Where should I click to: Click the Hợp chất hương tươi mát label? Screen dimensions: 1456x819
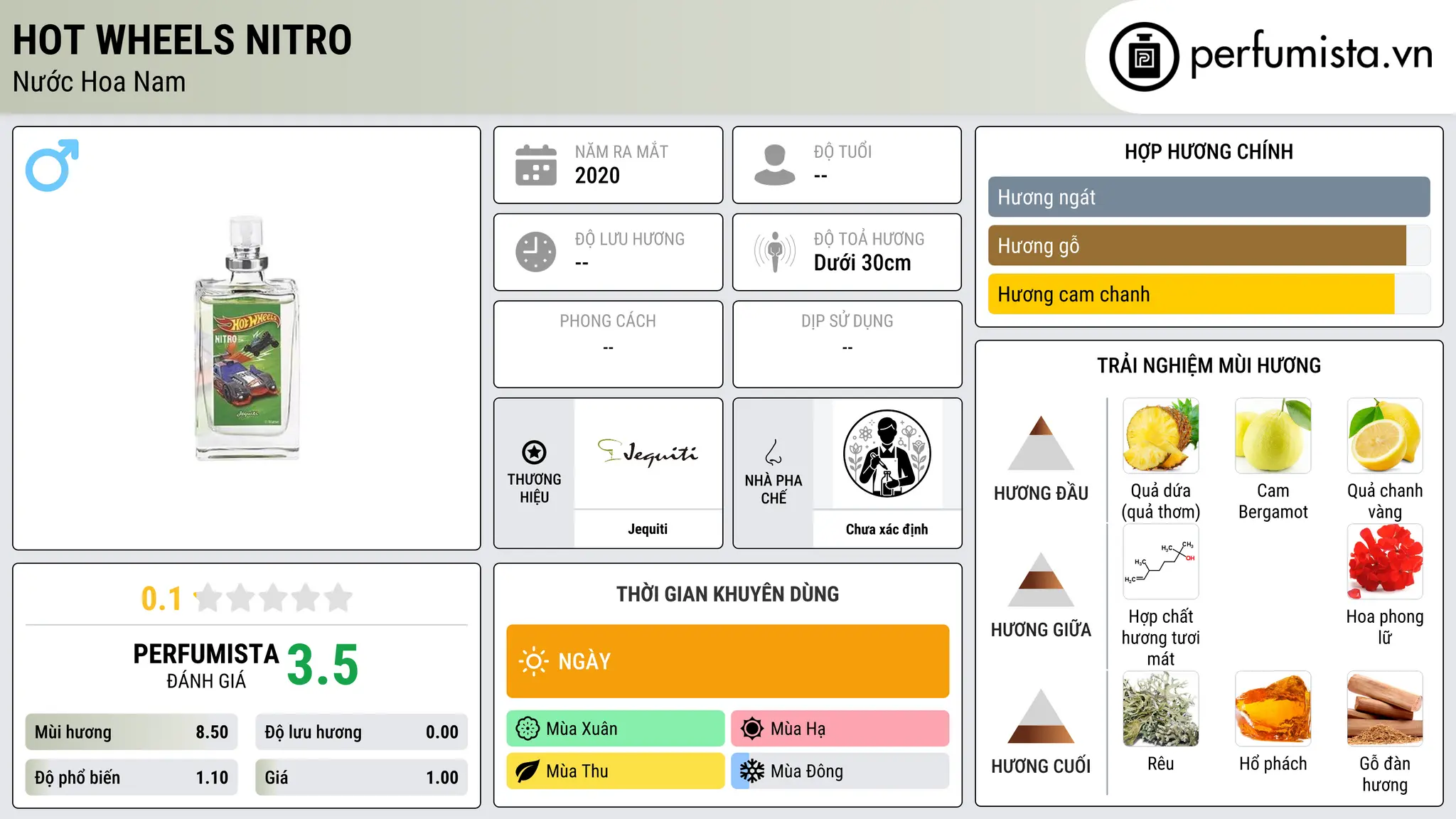point(1161,638)
